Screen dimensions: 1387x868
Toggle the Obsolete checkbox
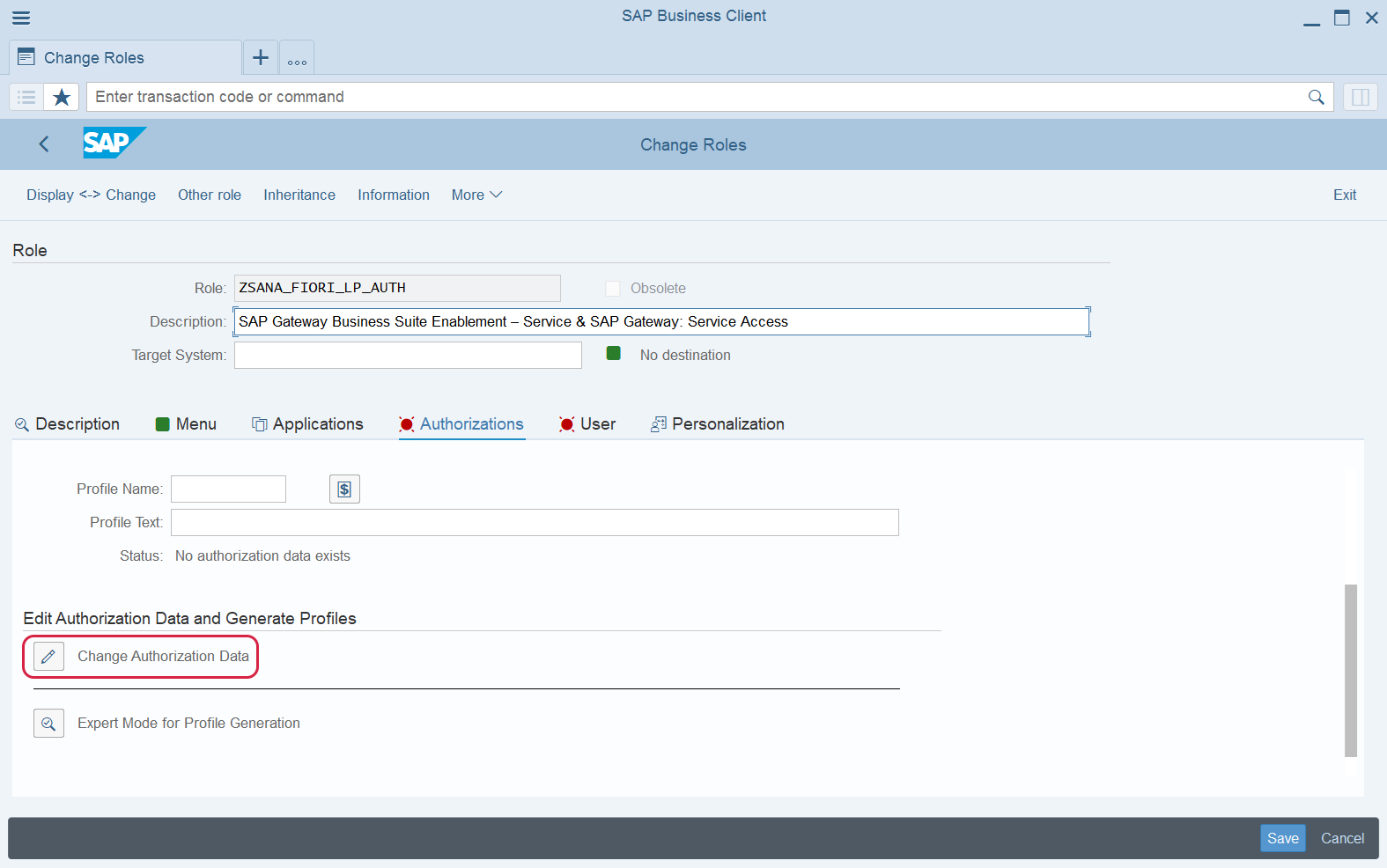pos(613,289)
